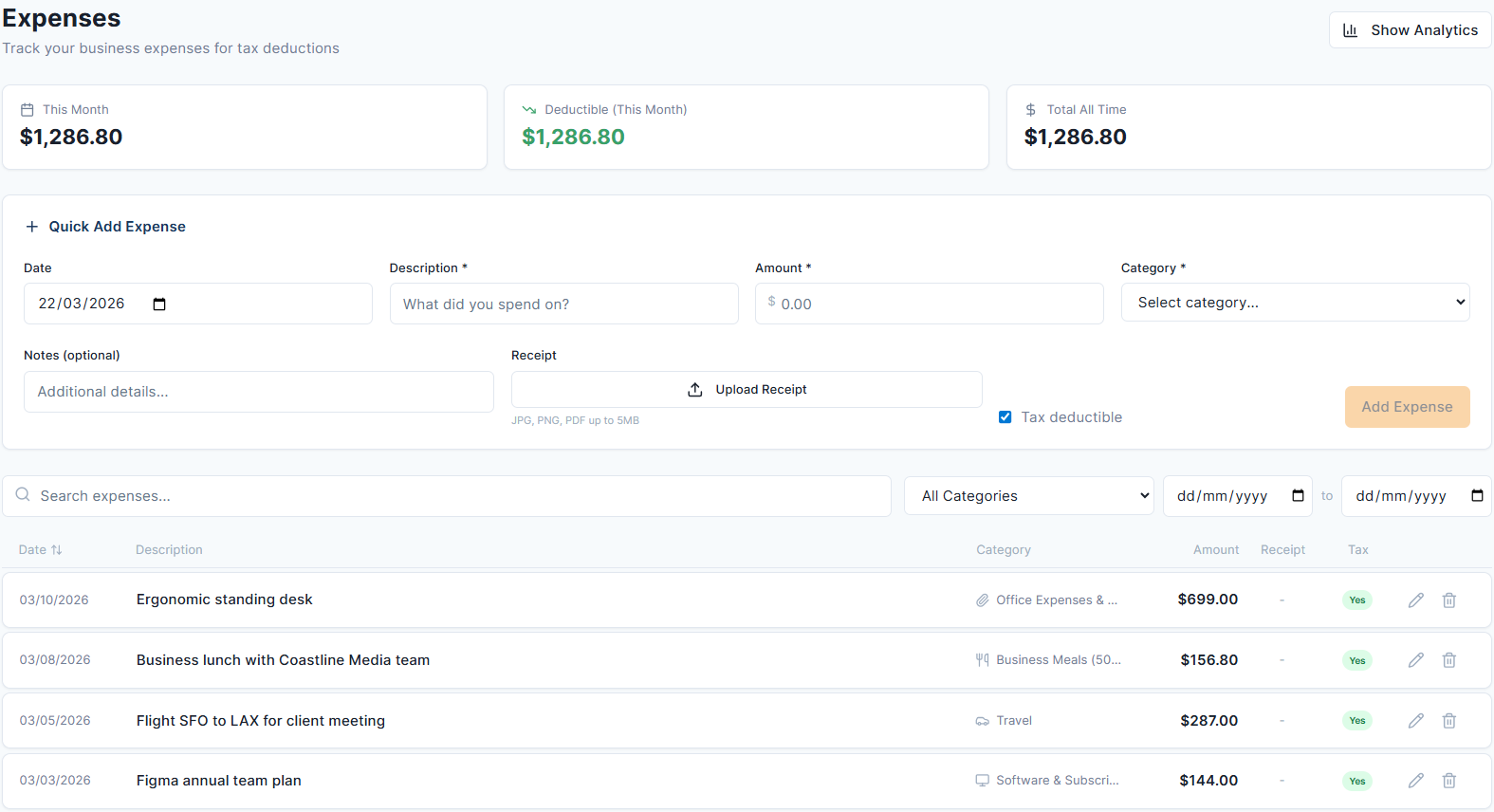
Task: Open calendar picker in Quick Add date field
Action: [159, 304]
